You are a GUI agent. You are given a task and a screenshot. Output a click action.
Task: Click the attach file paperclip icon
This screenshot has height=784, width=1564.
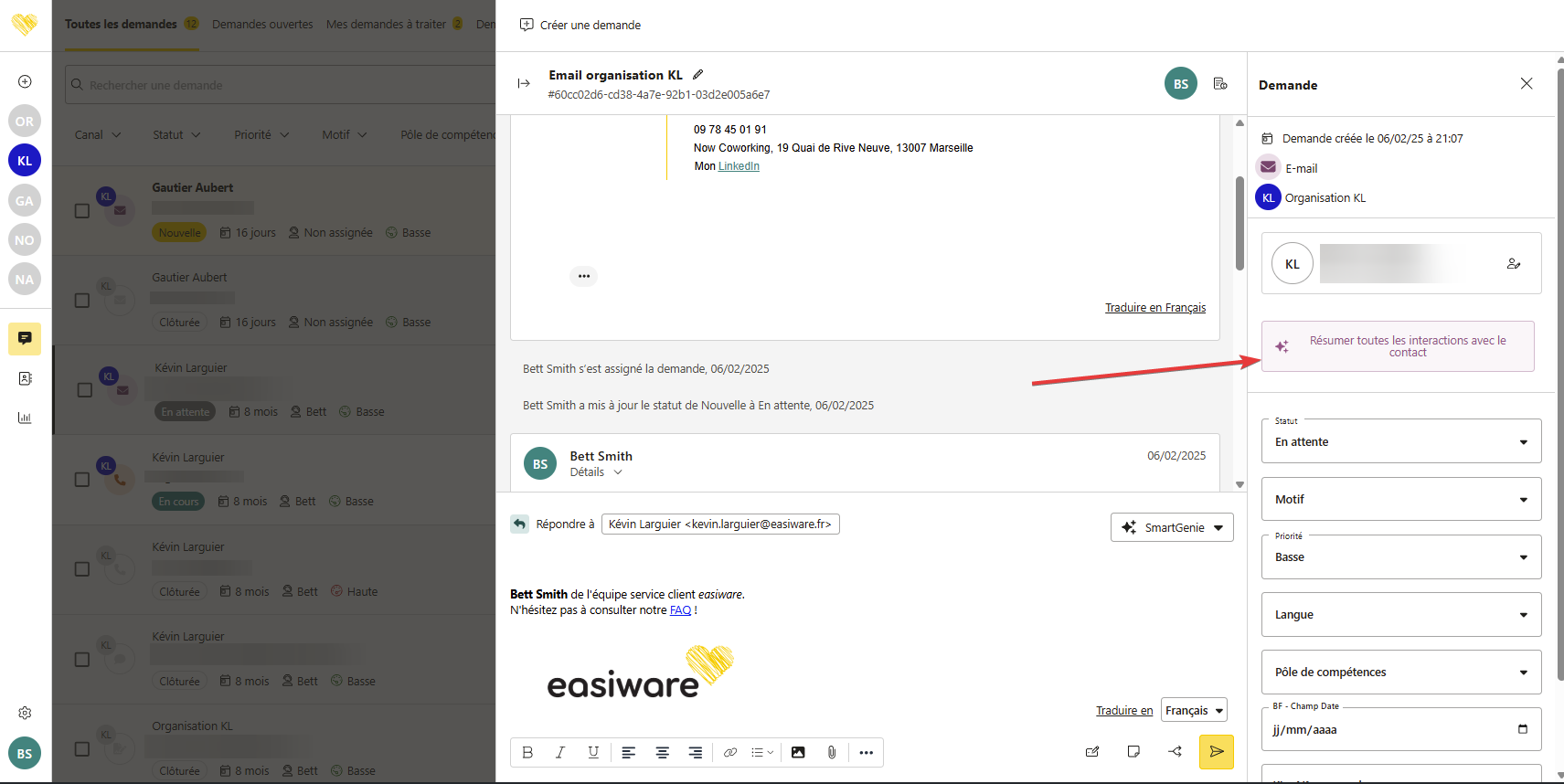(831, 752)
